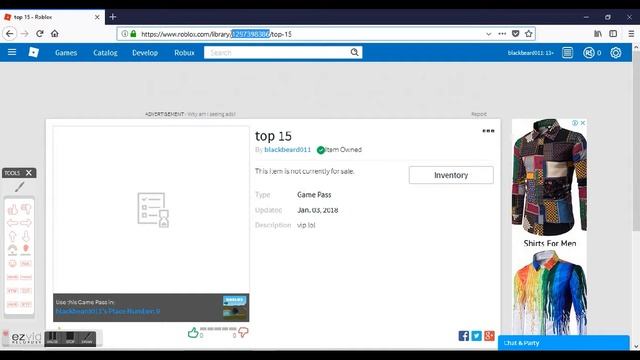Image resolution: width=640 pixels, height=360 pixels.
Task: Pick the thumbs-down stamp in tools
Action: tap(26, 209)
